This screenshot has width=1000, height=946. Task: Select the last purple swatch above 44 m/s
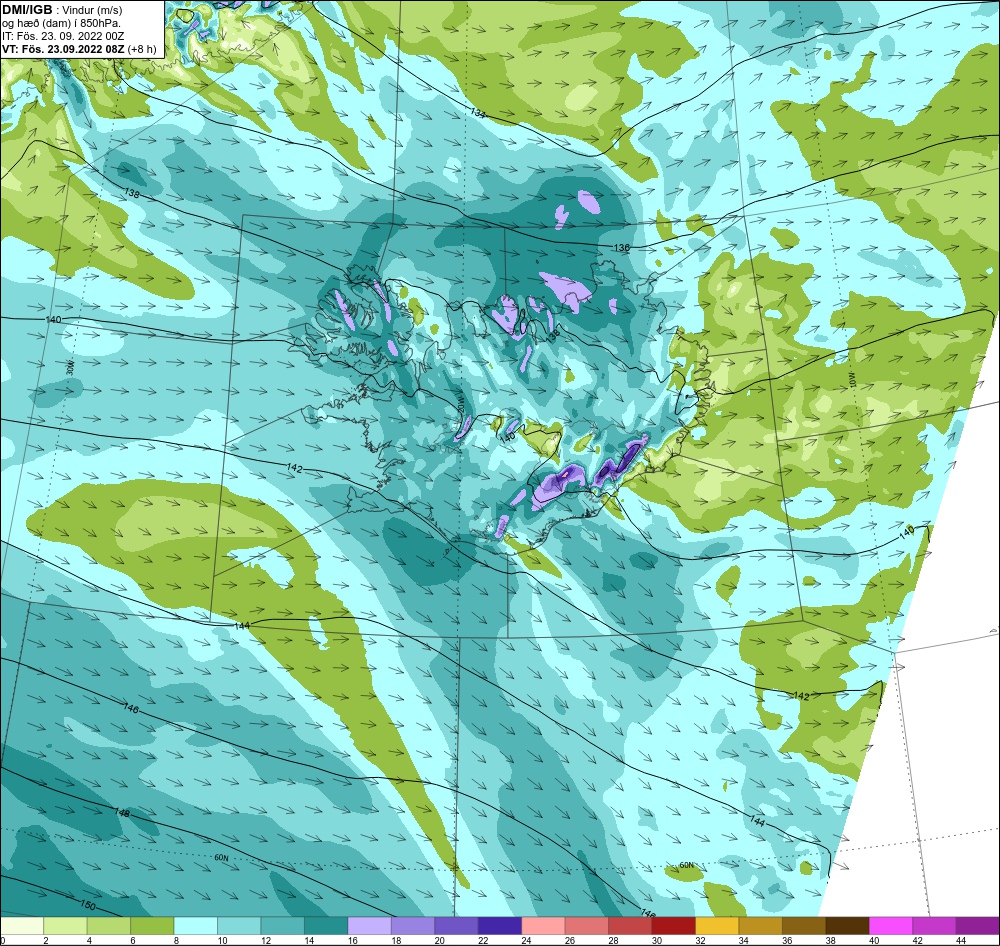(x=978, y=926)
